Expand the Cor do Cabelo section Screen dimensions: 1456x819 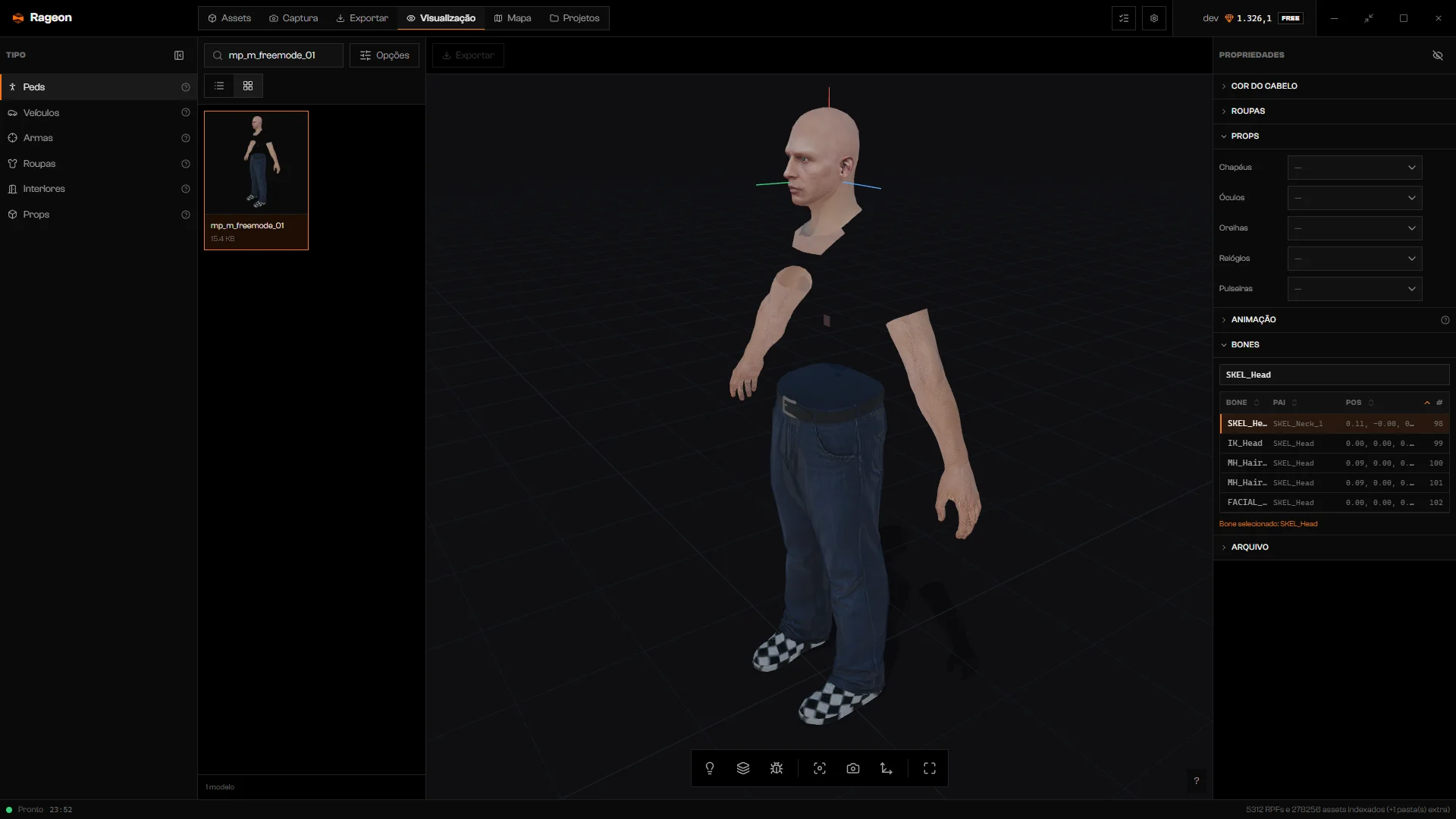1335,86
